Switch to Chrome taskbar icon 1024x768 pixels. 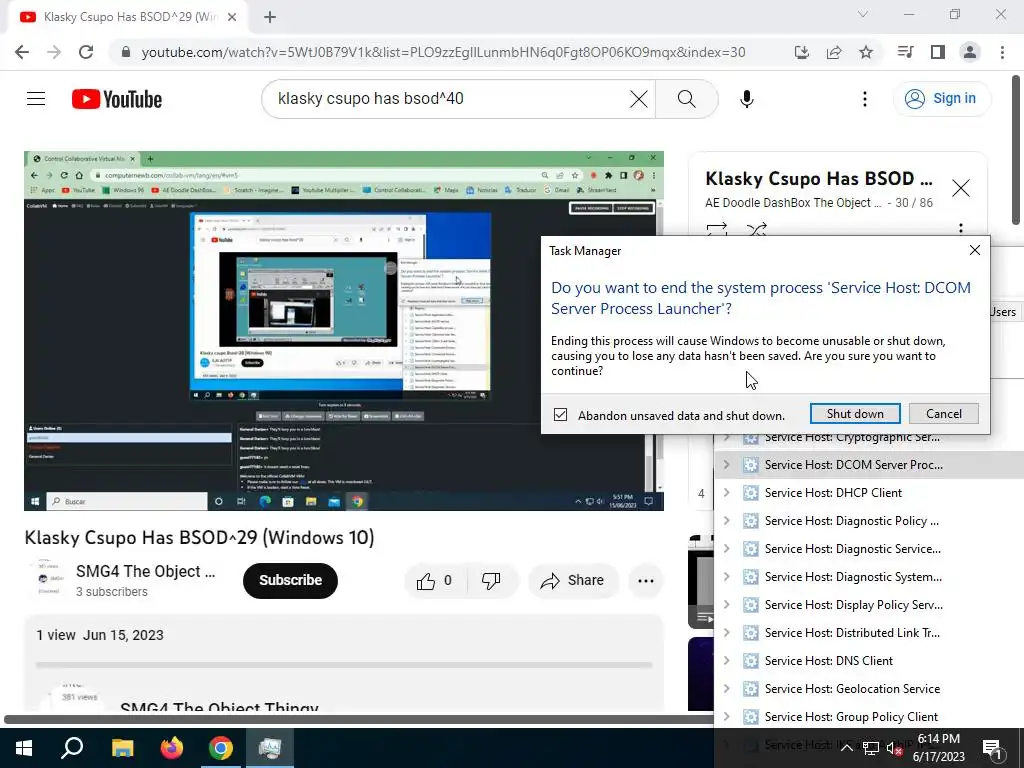[221, 748]
